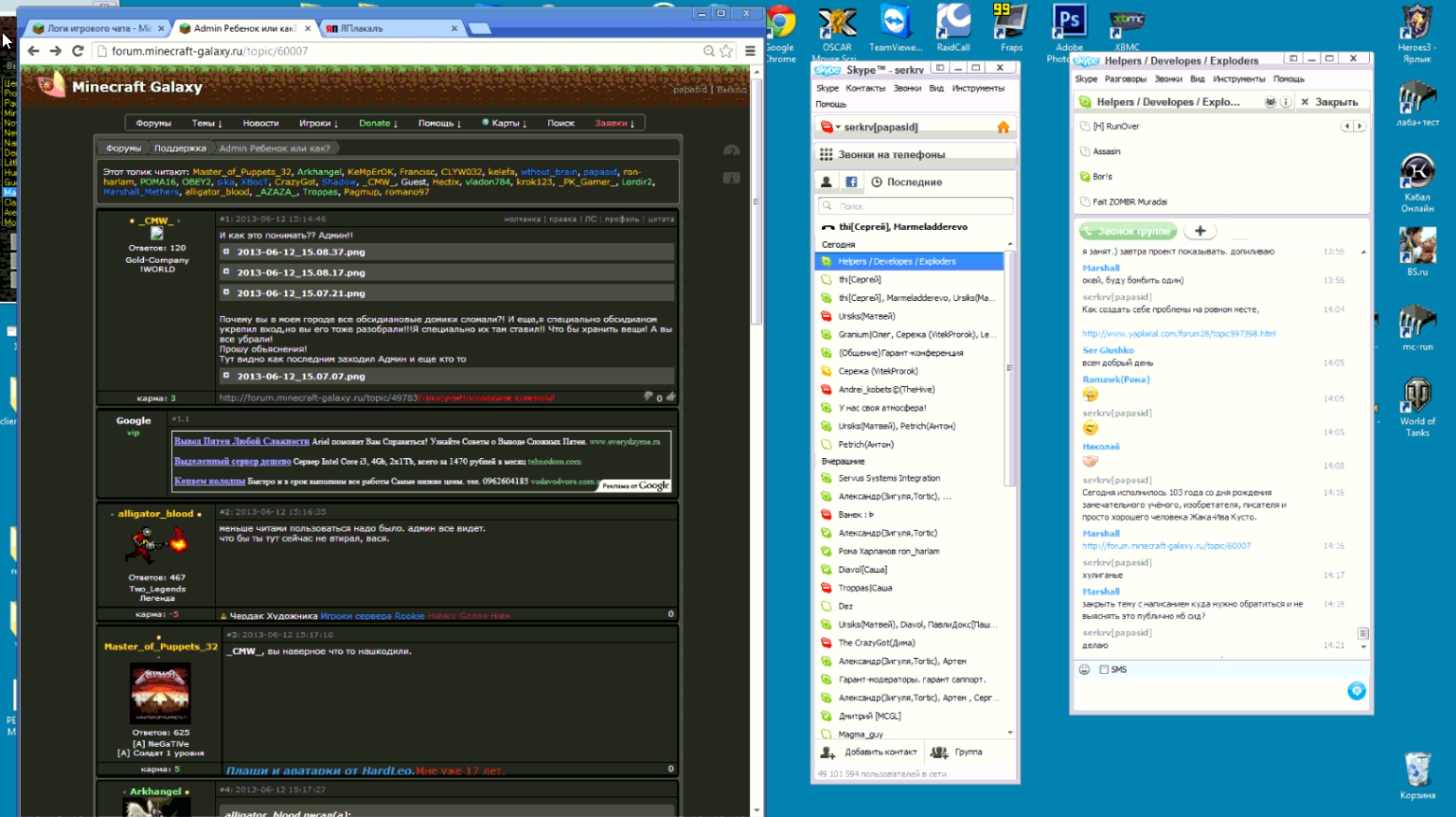The image size is (1456, 817).
Task: Show Skype contacts list via person icon
Action: (x=827, y=182)
